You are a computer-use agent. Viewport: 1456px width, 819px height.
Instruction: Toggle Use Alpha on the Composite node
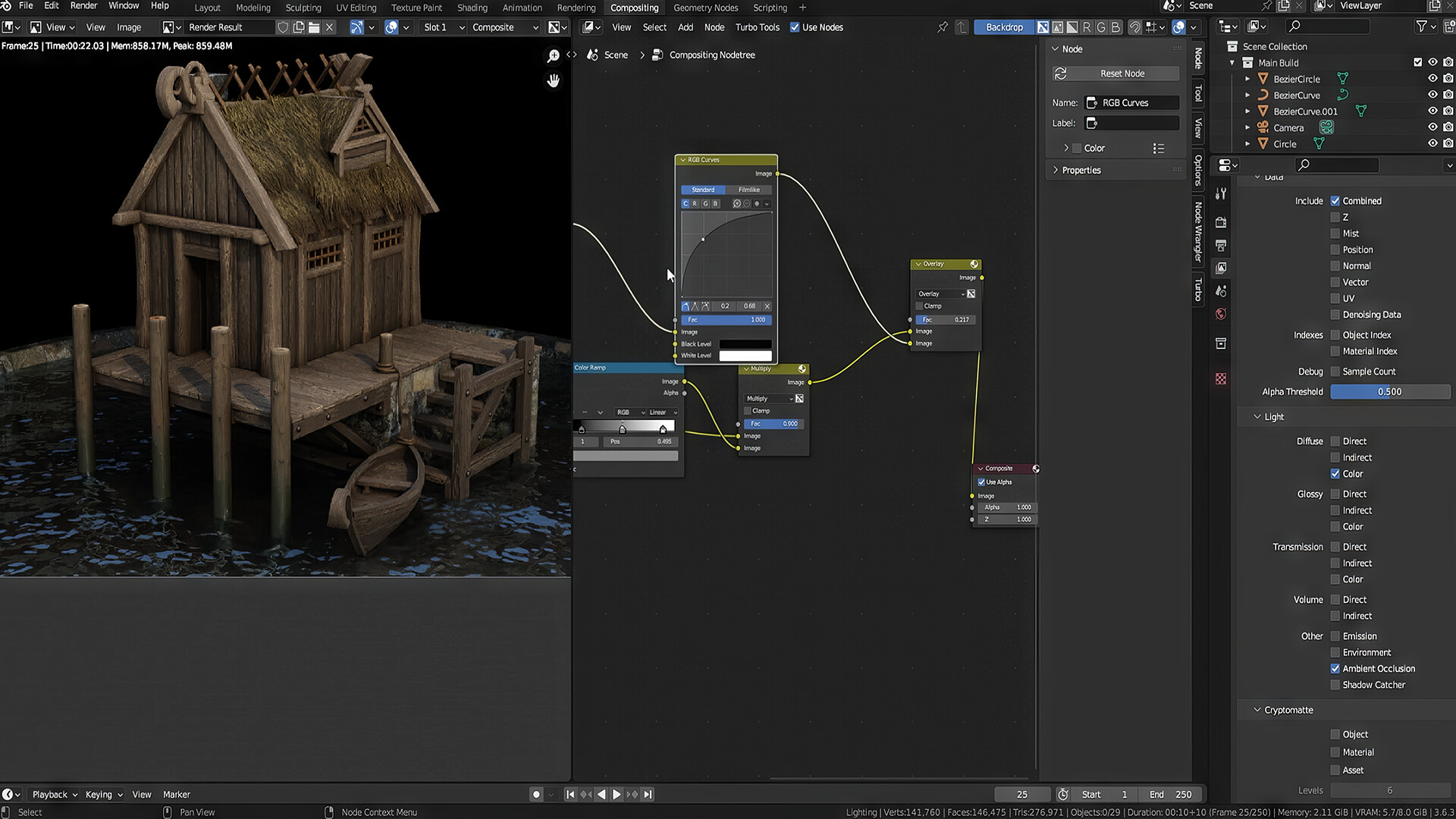tap(981, 482)
